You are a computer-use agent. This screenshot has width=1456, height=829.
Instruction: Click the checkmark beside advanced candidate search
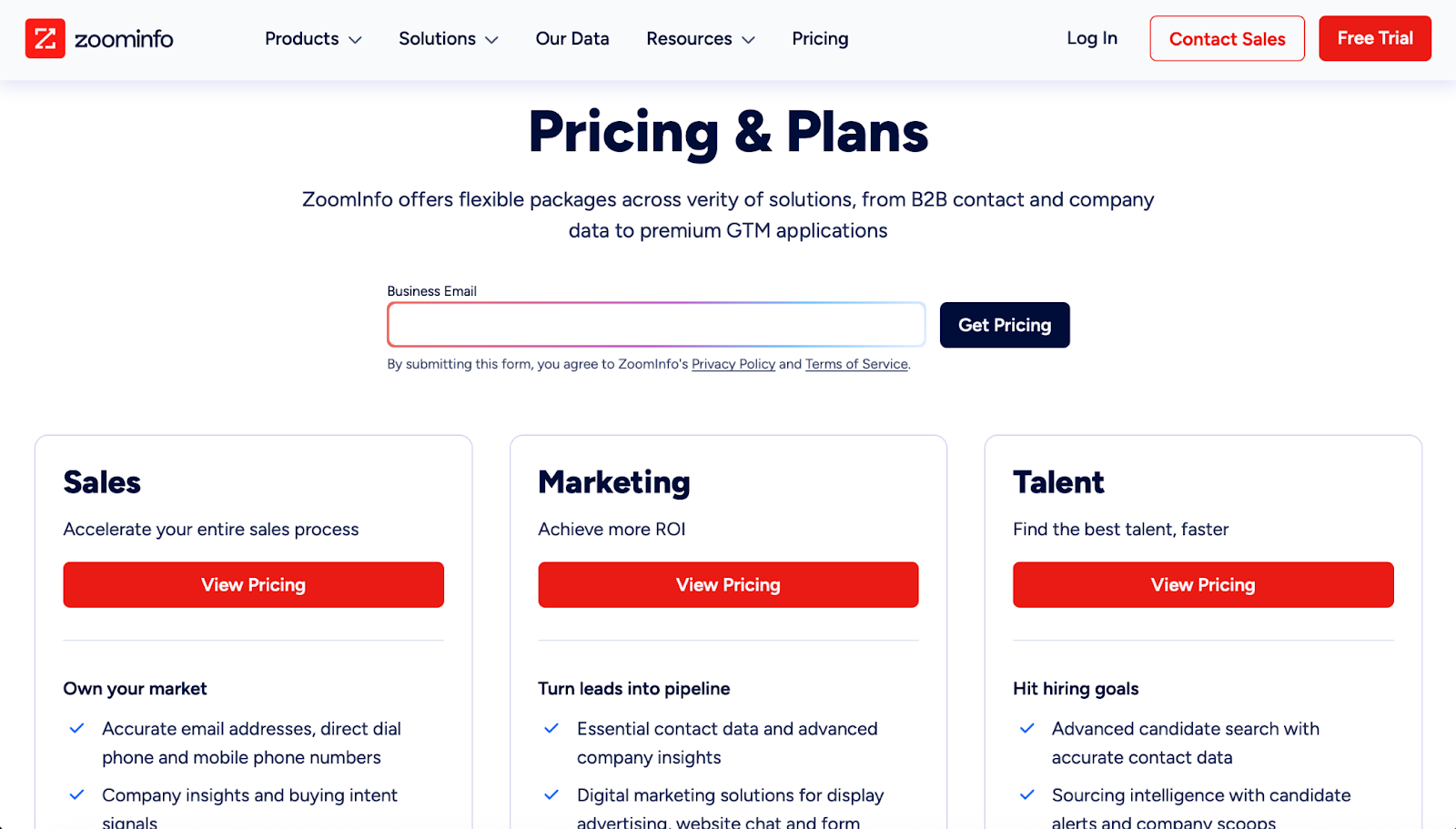coord(1026,729)
